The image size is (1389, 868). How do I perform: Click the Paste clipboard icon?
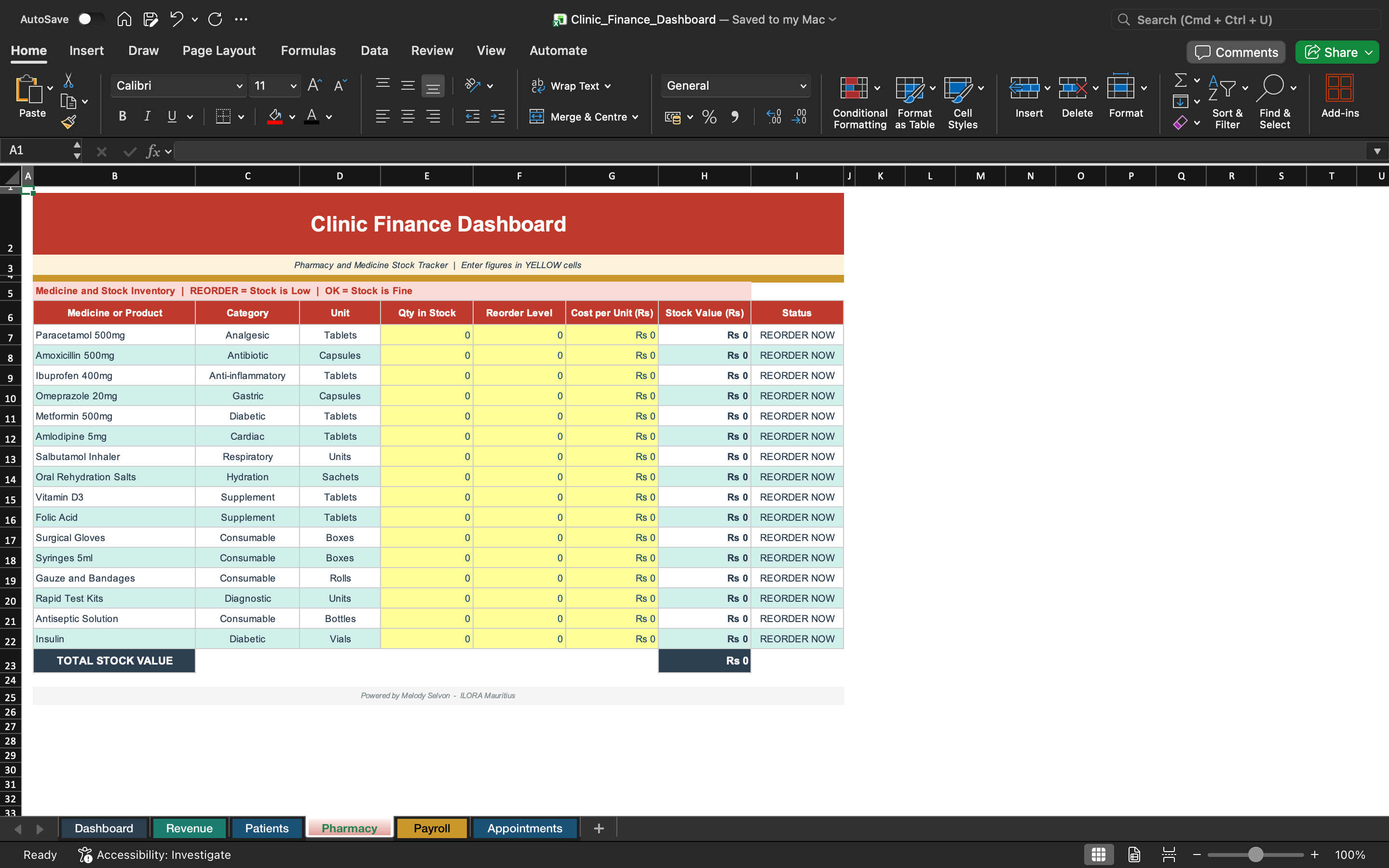pyautogui.click(x=29, y=89)
